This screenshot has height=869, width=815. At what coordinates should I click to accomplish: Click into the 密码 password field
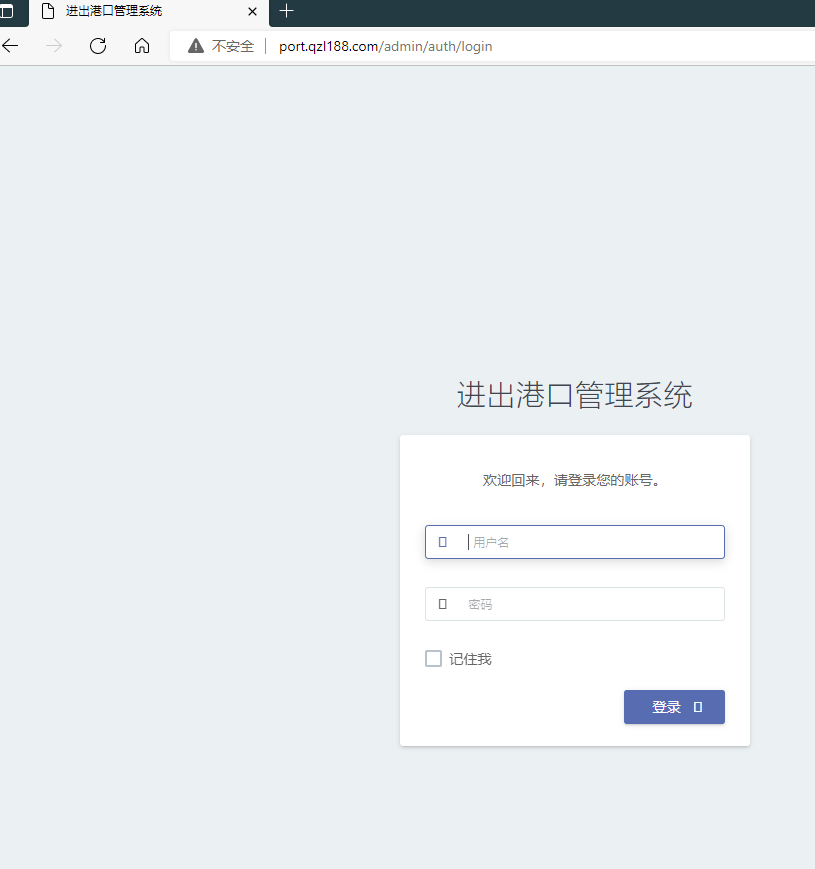(574, 603)
